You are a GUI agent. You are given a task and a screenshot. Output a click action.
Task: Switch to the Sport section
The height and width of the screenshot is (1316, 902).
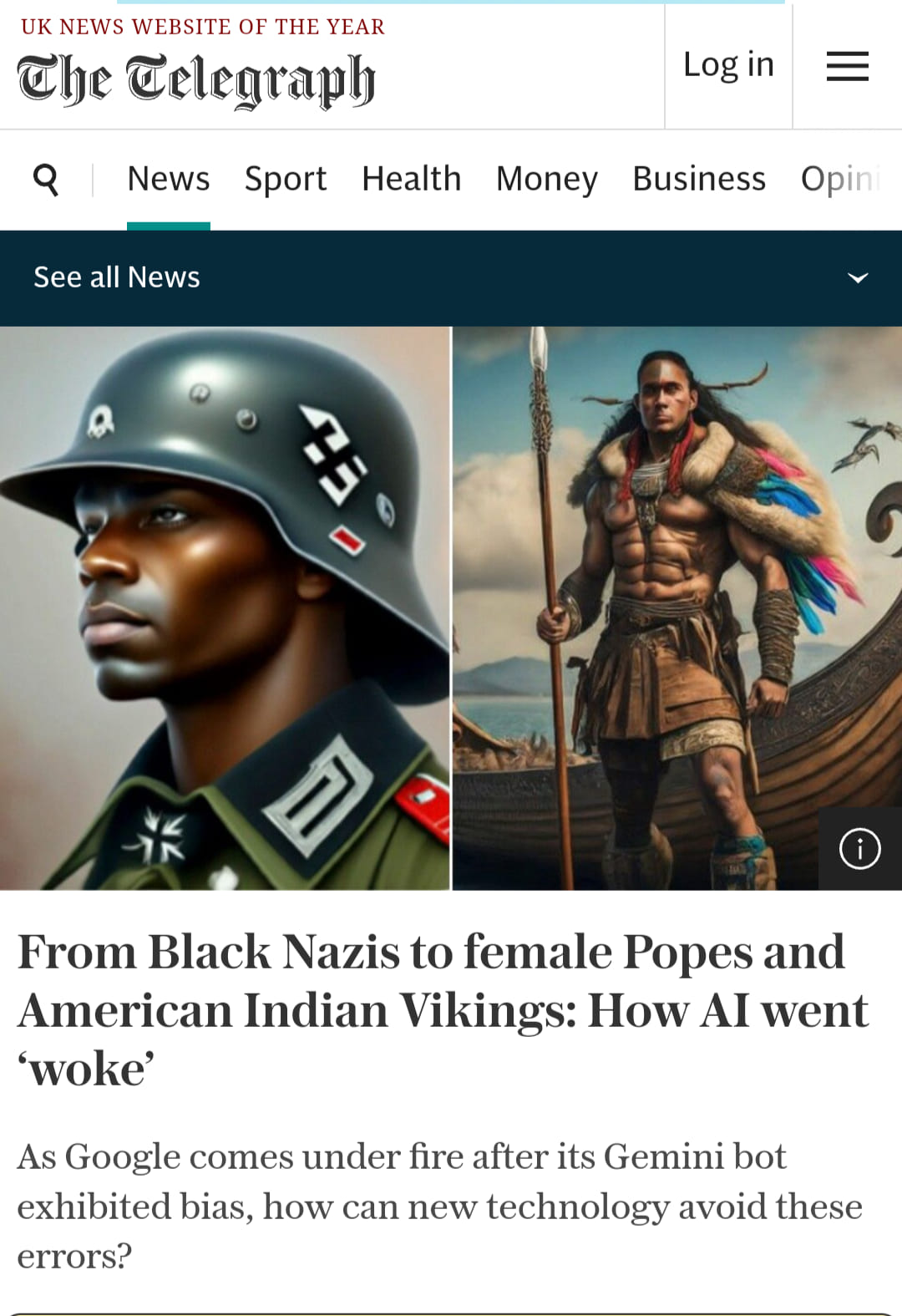click(x=286, y=179)
